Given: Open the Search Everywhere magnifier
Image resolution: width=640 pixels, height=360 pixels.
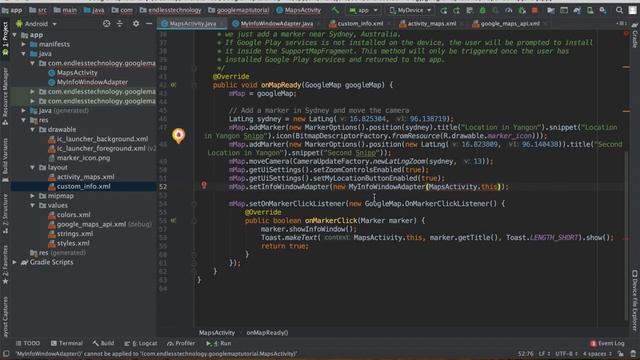Looking at the screenshot, I should tap(619, 10).
